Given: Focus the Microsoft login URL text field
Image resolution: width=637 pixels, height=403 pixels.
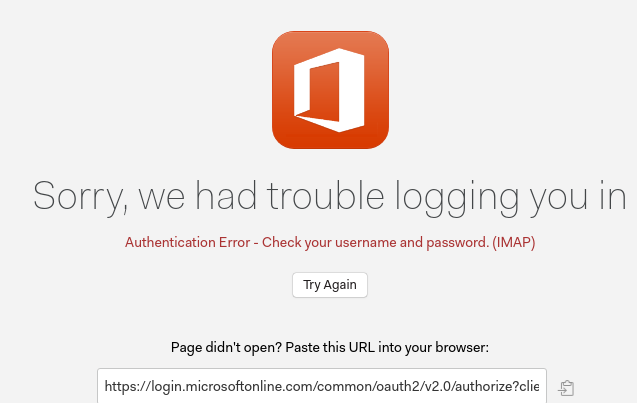Looking at the screenshot, I should point(322,386).
